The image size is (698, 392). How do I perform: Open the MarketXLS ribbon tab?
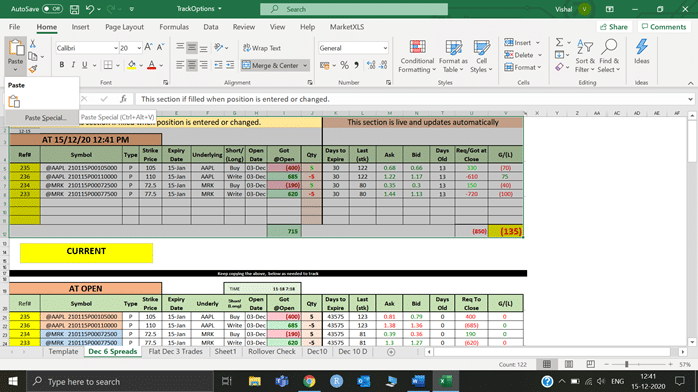click(x=347, y=27)
